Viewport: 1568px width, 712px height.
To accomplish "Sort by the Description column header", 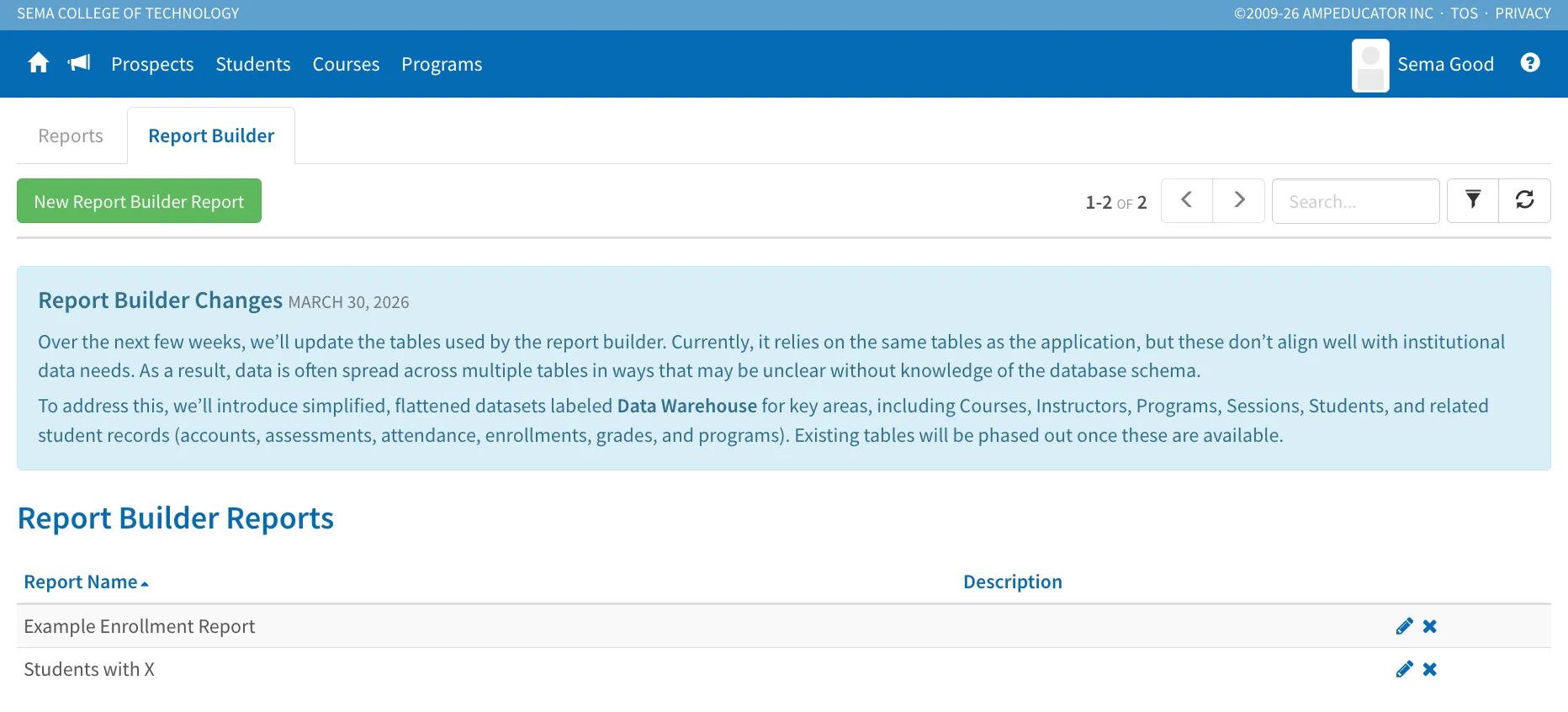I will coord(1012,582).
